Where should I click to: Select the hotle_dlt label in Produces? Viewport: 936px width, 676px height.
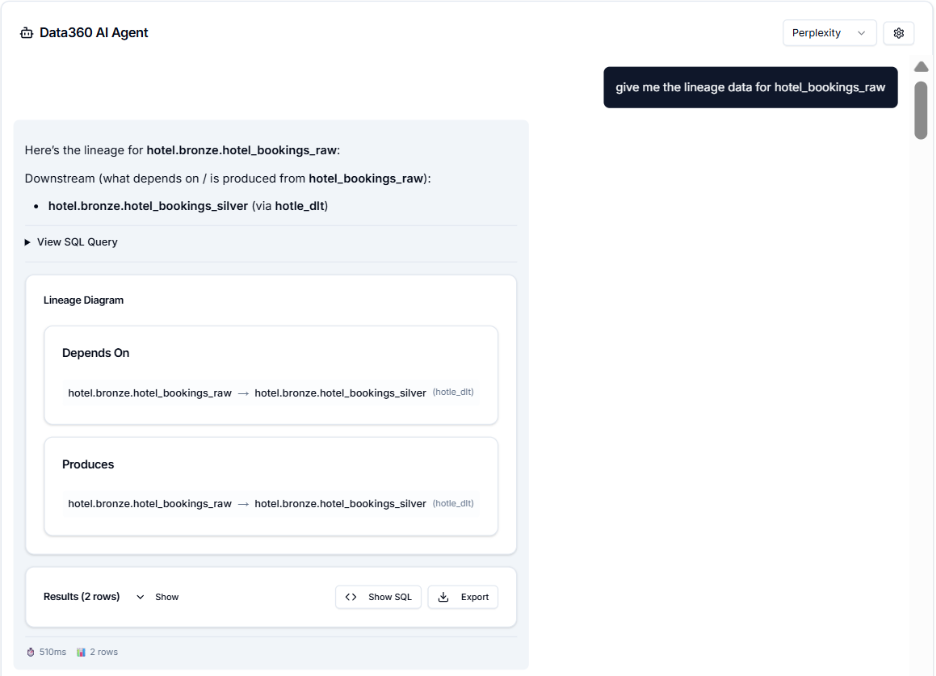pyautogui.click(x=453, y=503)
